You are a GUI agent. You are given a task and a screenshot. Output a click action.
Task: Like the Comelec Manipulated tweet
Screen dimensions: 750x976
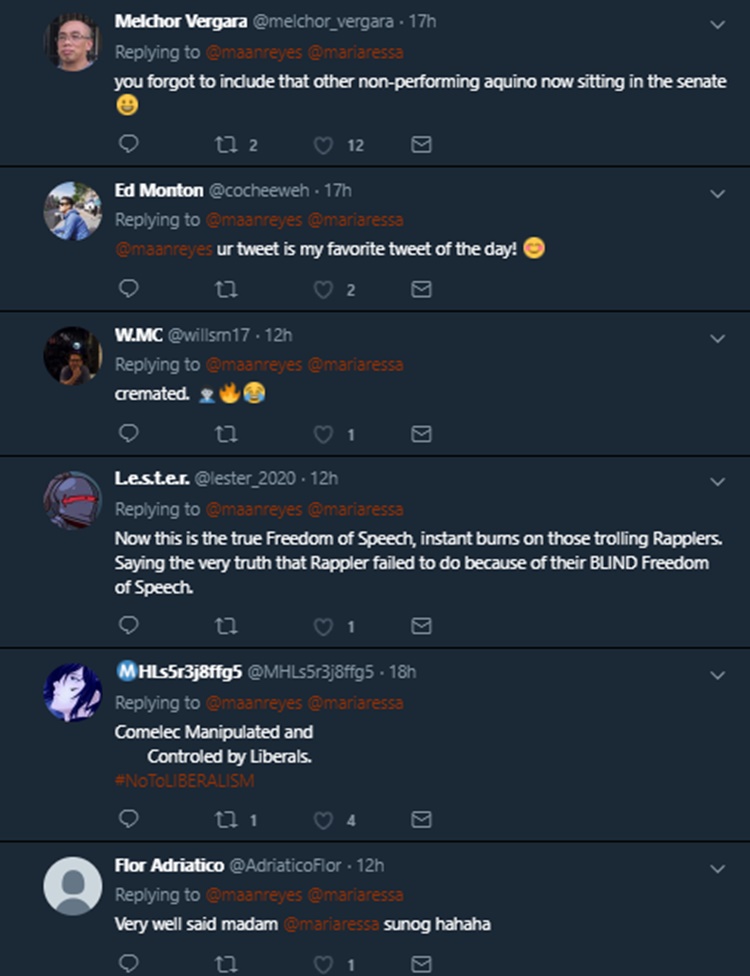(x=323, y=820)
